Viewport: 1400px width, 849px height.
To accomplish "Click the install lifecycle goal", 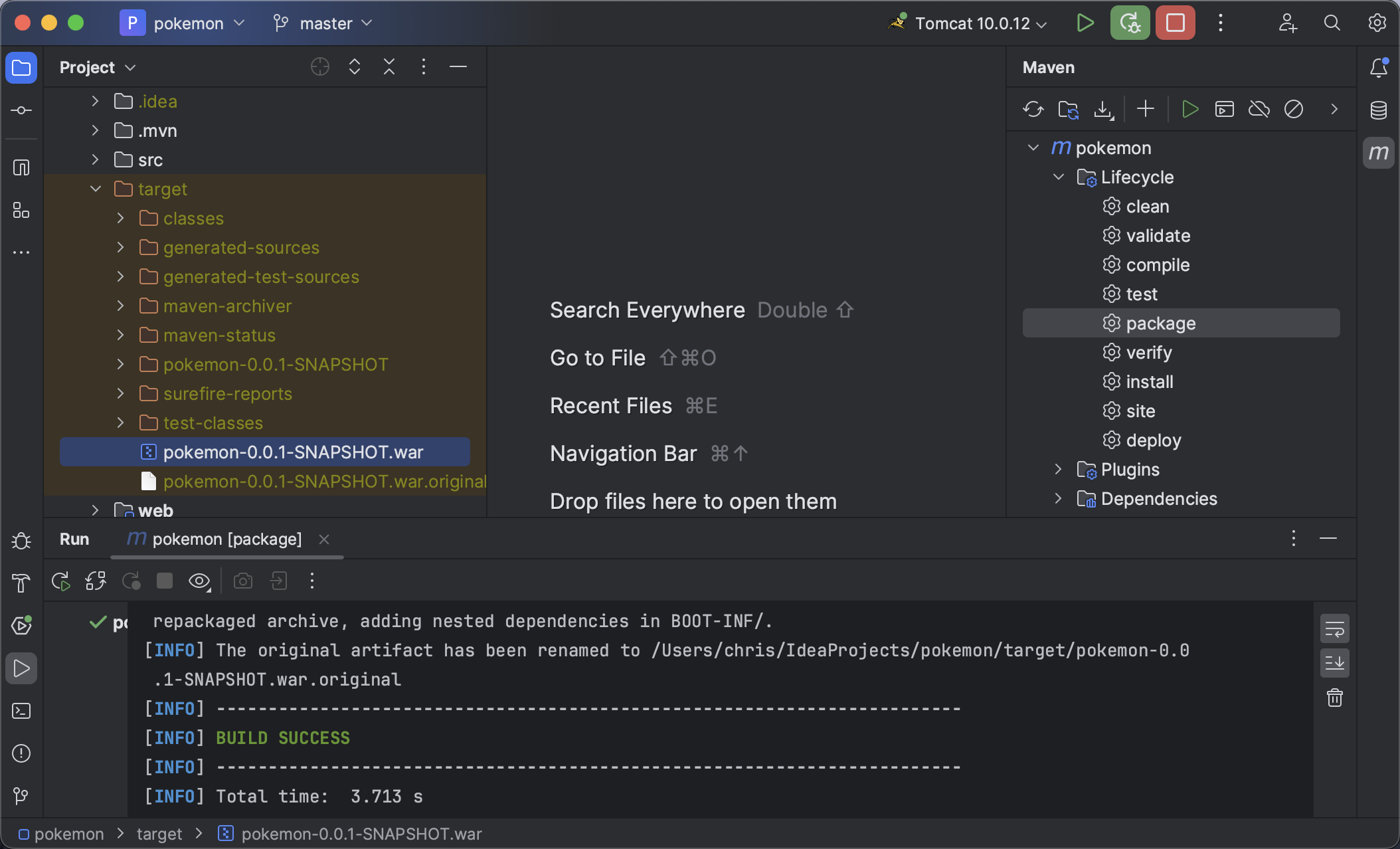I will tap(1149, 382).
